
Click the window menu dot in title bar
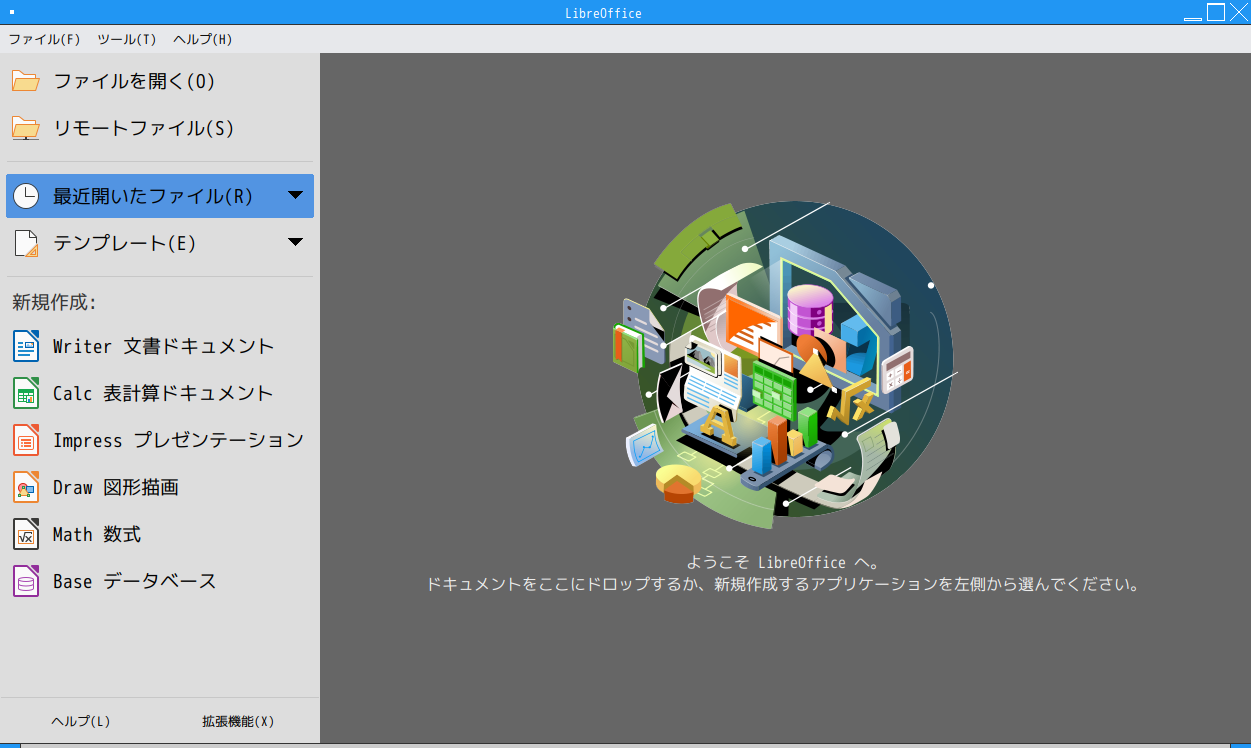(11, 13)
